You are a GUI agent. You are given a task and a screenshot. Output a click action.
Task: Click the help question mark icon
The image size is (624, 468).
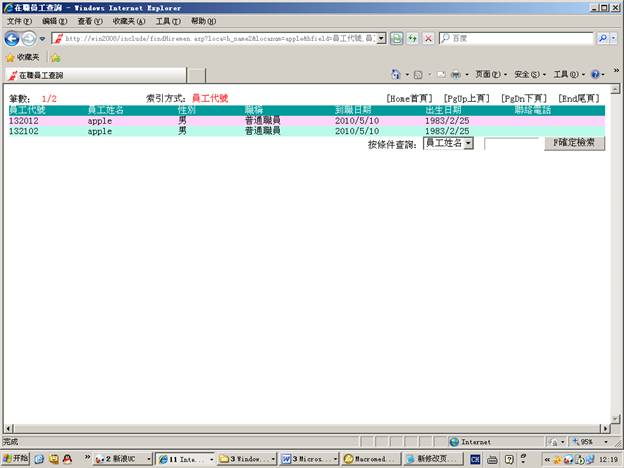point(595,75)
